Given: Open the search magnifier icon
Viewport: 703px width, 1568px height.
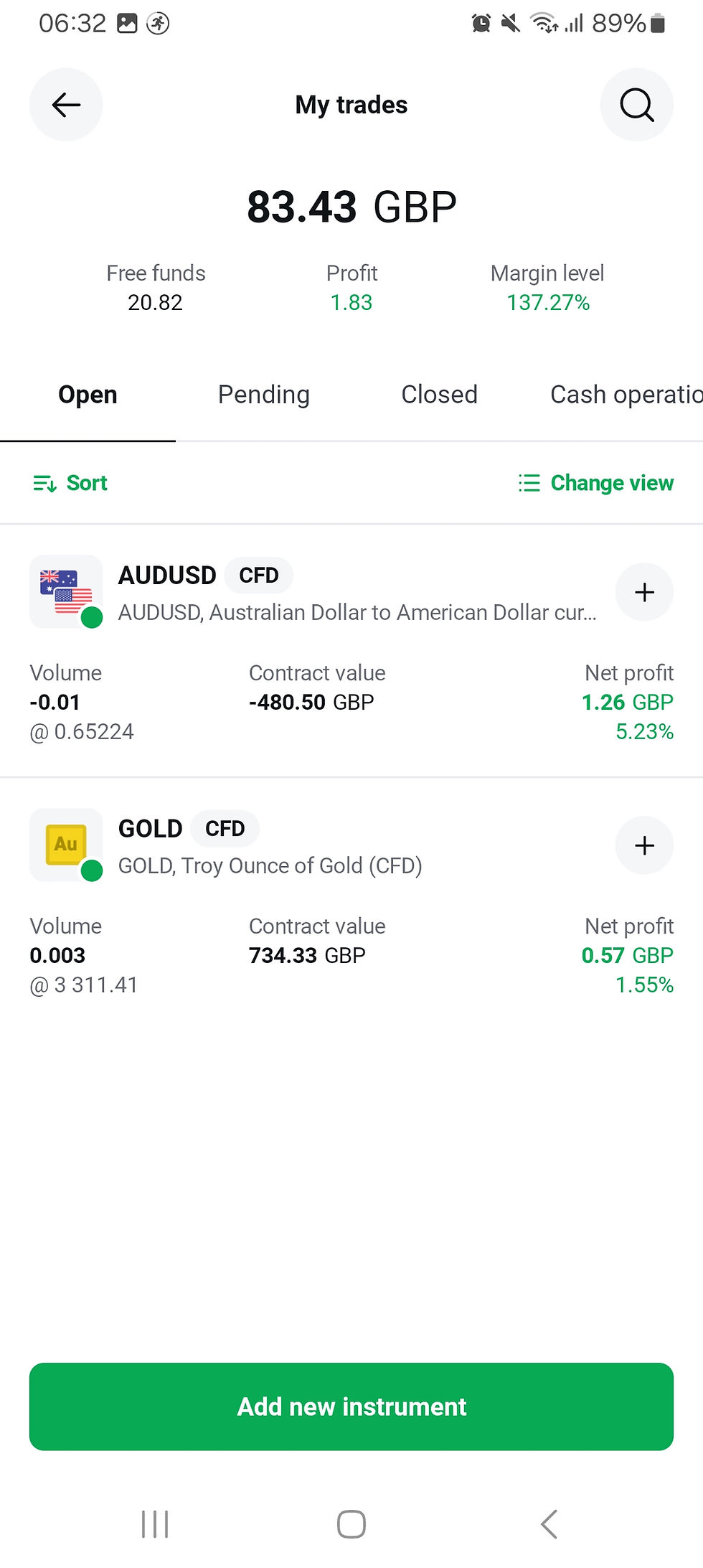Looking at the screenshot, I should point(636,105).
